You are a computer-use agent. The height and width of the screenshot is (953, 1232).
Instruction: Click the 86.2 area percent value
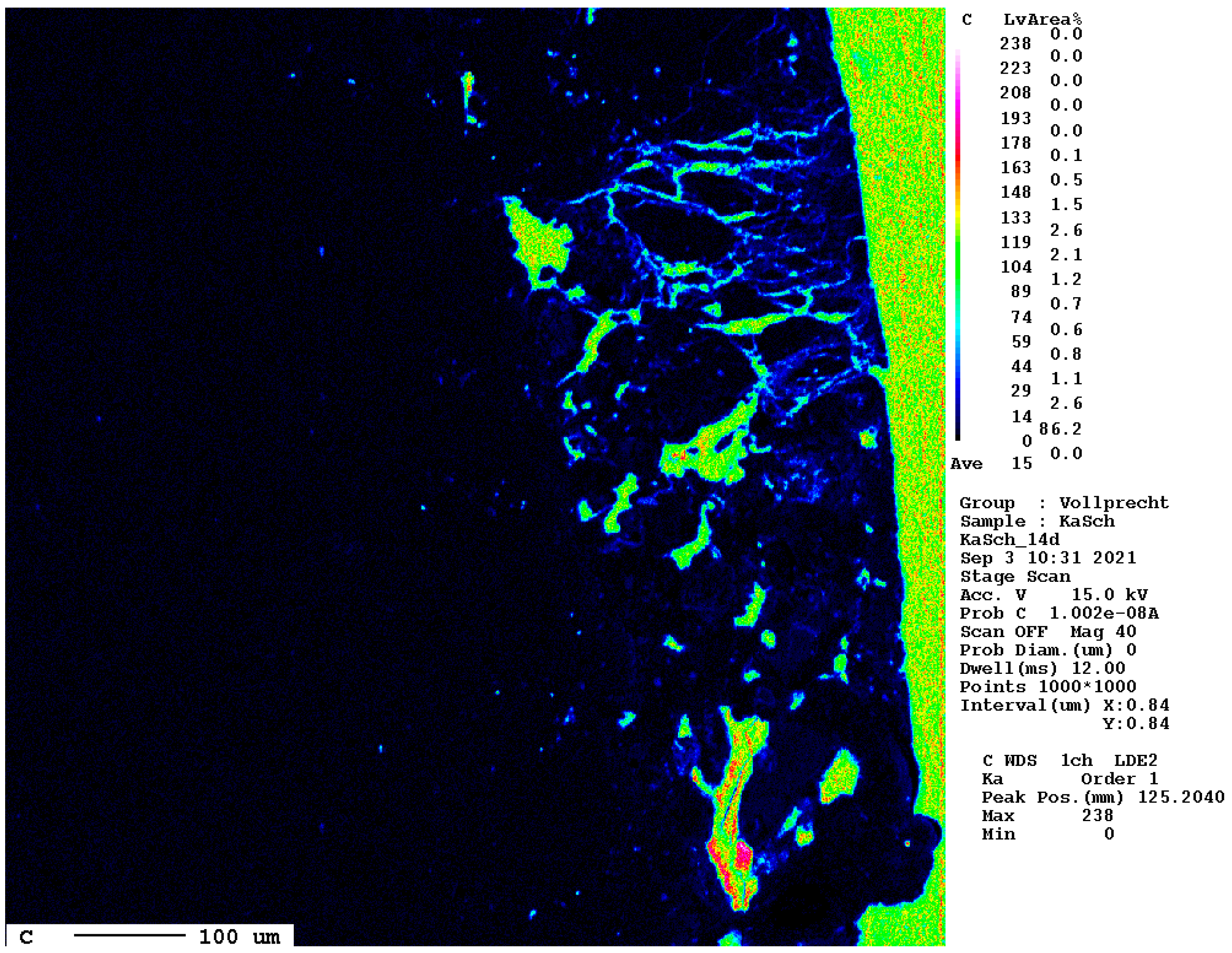(1060, 429)
